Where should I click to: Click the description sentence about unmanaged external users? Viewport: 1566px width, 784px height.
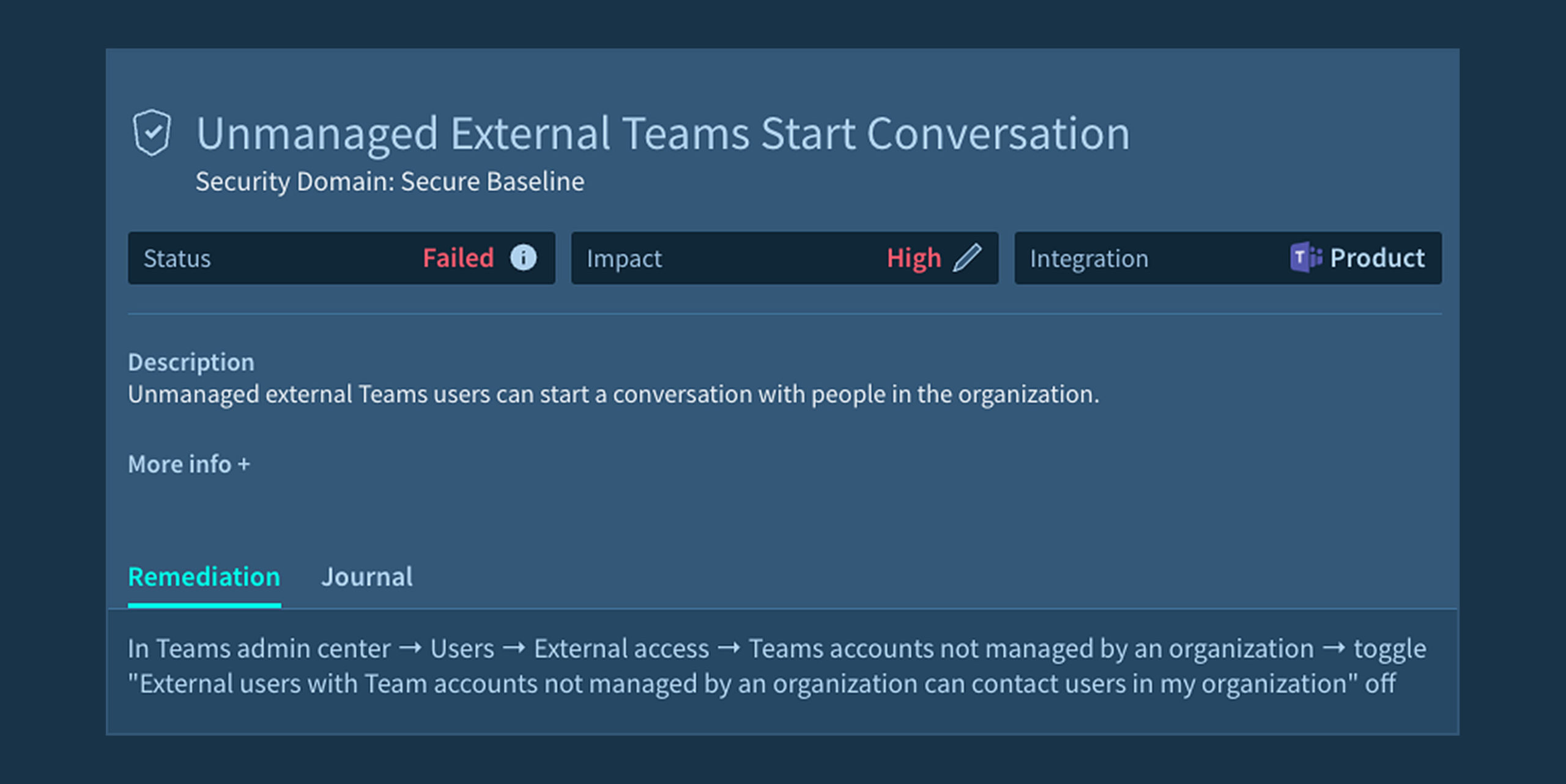613,394
